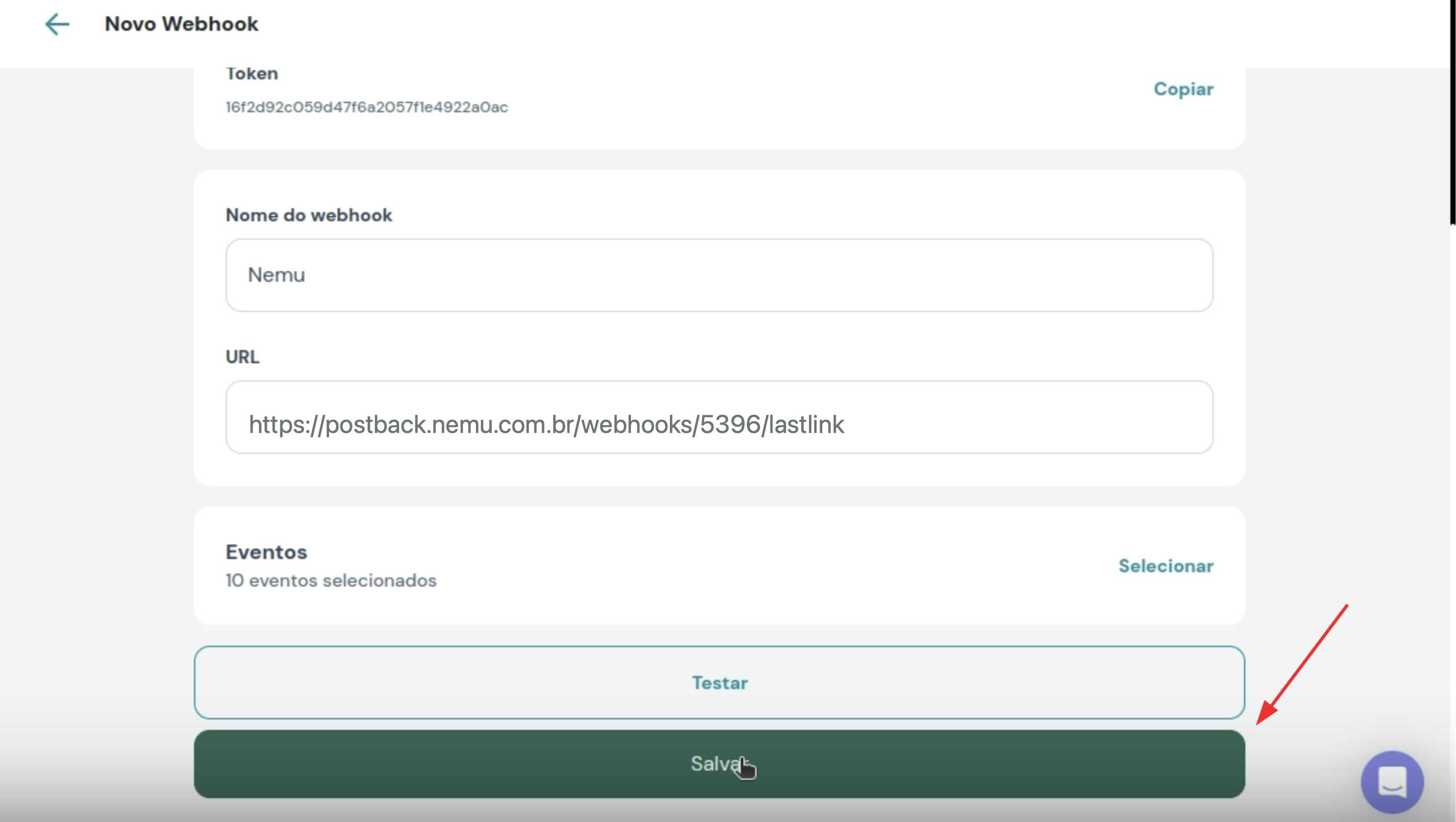
Task: Focus the Nome do webhook input
Action: (719, 275)
